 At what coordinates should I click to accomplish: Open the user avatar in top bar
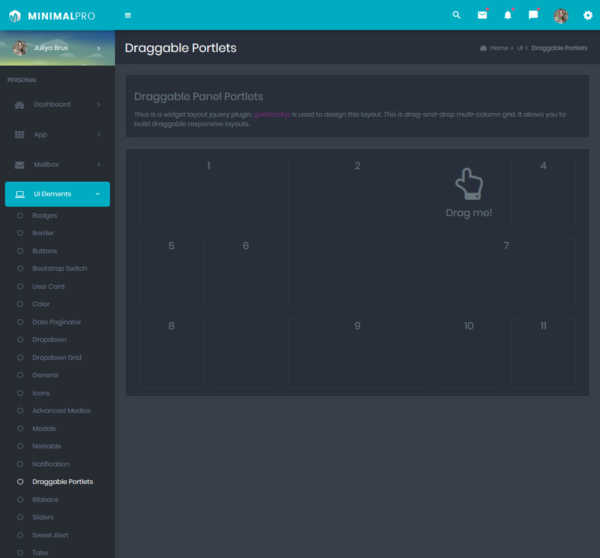pyautogui.click(x=561, y=16)
